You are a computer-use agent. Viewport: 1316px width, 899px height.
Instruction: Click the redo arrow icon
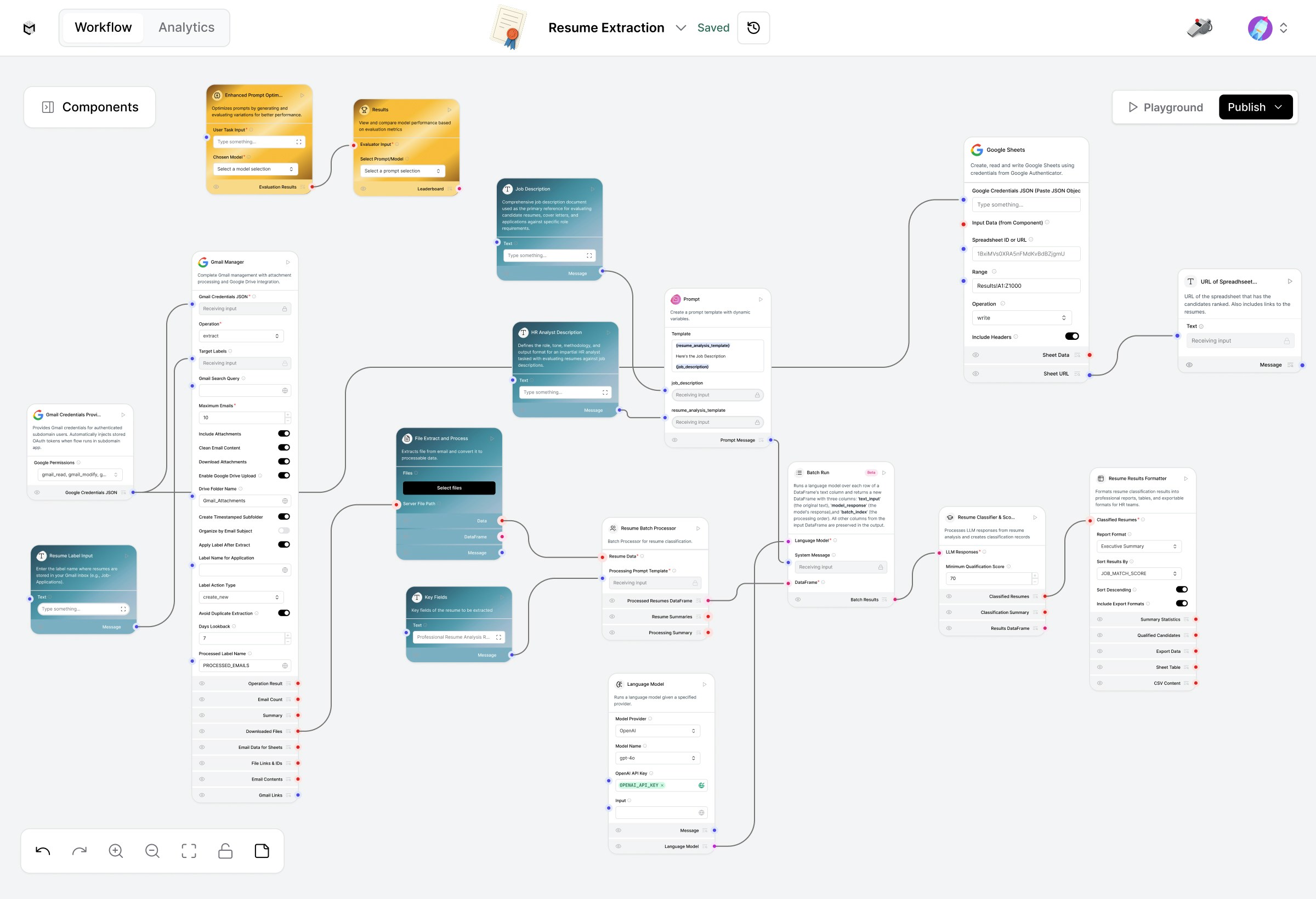click(80, 851)
